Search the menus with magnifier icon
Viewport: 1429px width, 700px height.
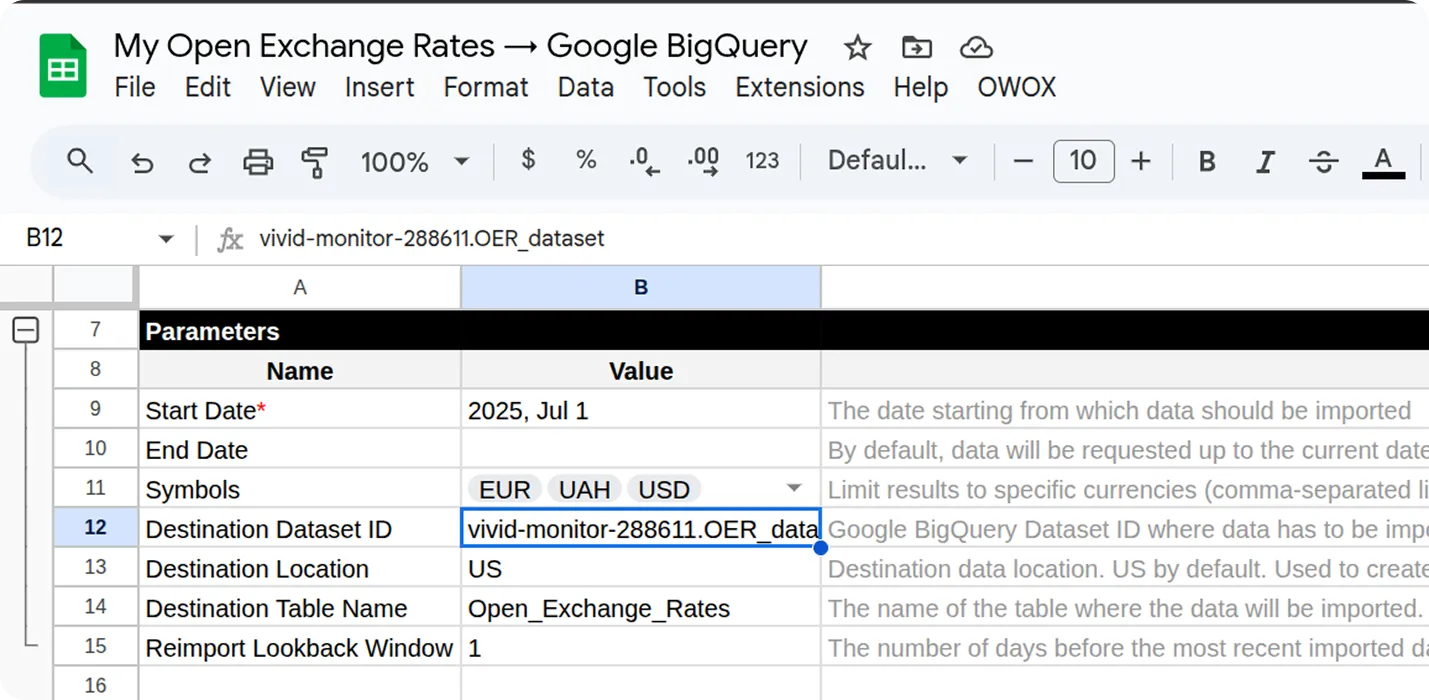pyautogui.click(x=80, y=161)
